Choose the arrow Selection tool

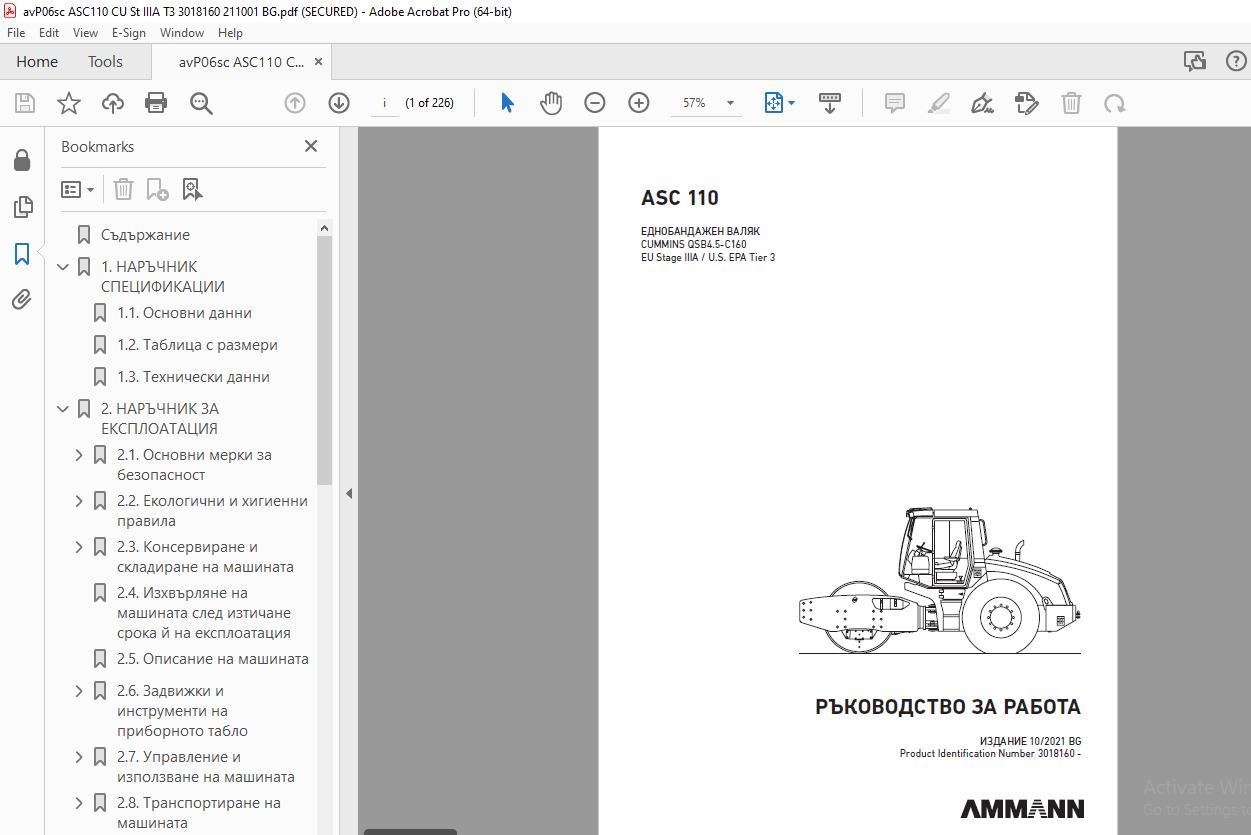(507, 103)
